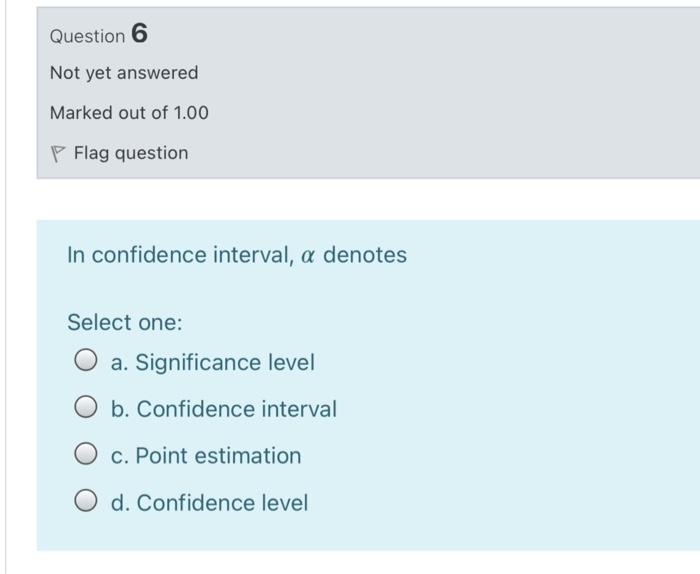Click the 'Select one:' prompt
Screen dimensions: 700x574
coord(125,322)
